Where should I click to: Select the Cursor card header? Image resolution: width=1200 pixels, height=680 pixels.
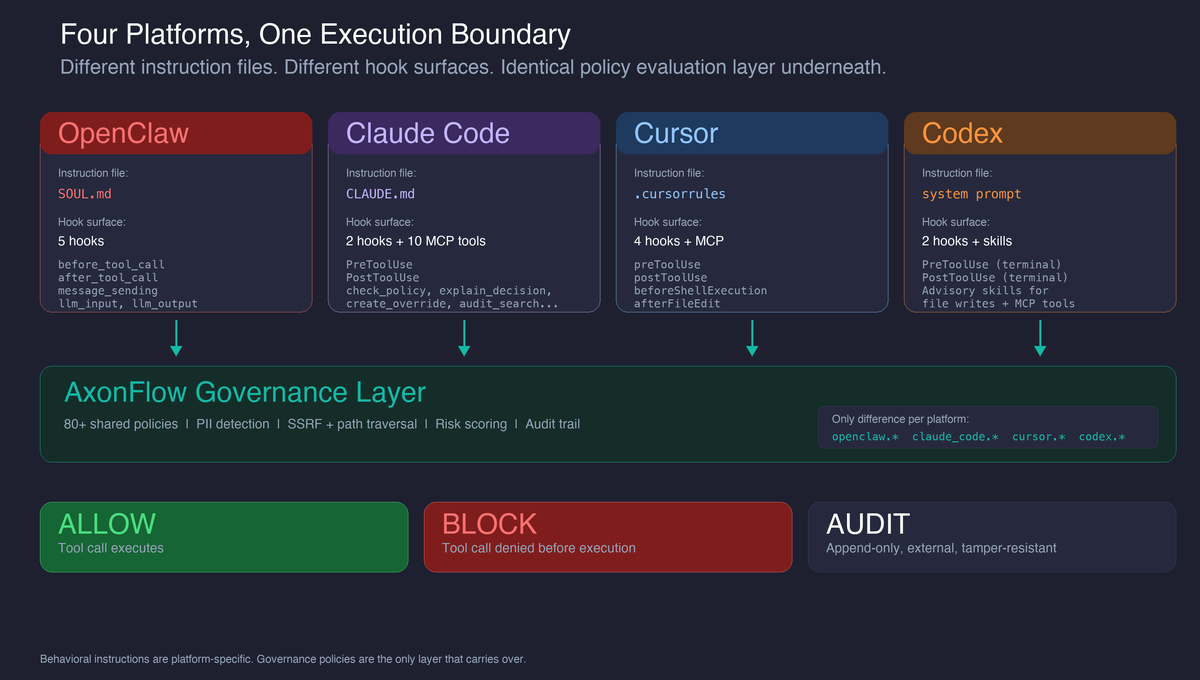tap(752, 132)
